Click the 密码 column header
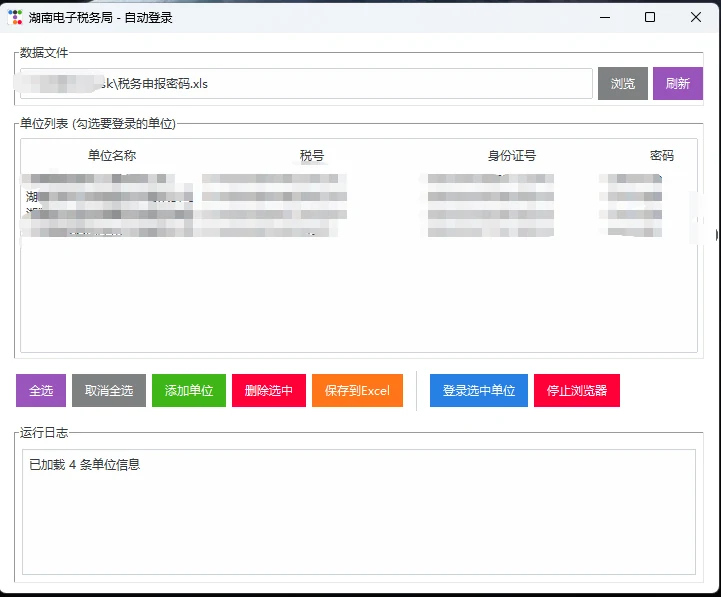This screenshot has width=721, height=597. coord(662,155)
